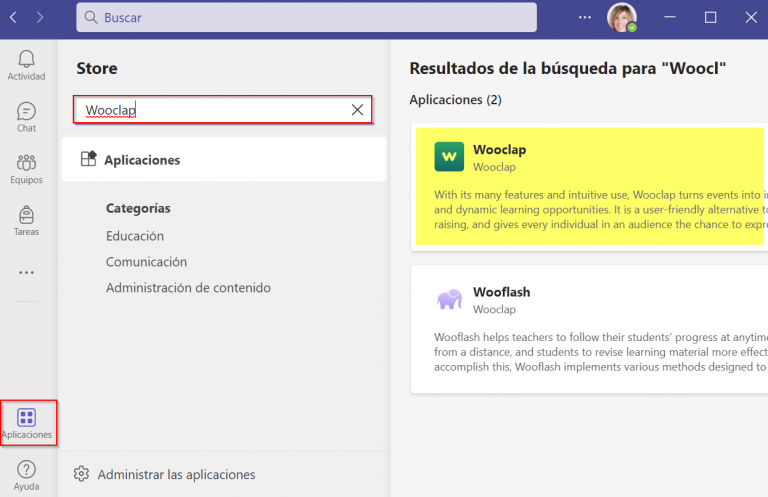
Task: Click the Resultados de la búsqueda heading
Action: pyautogui.click(x=568, y=69)
